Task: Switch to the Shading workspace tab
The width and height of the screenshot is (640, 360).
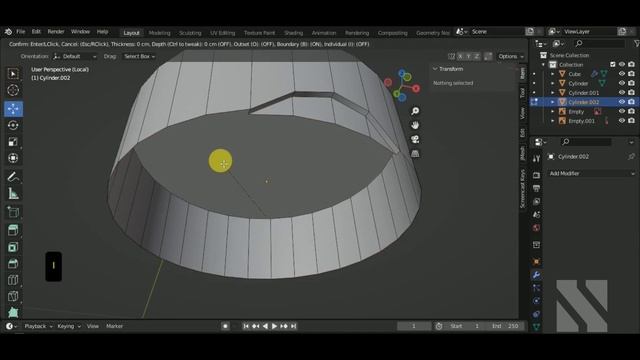Action: click(293, 33)
